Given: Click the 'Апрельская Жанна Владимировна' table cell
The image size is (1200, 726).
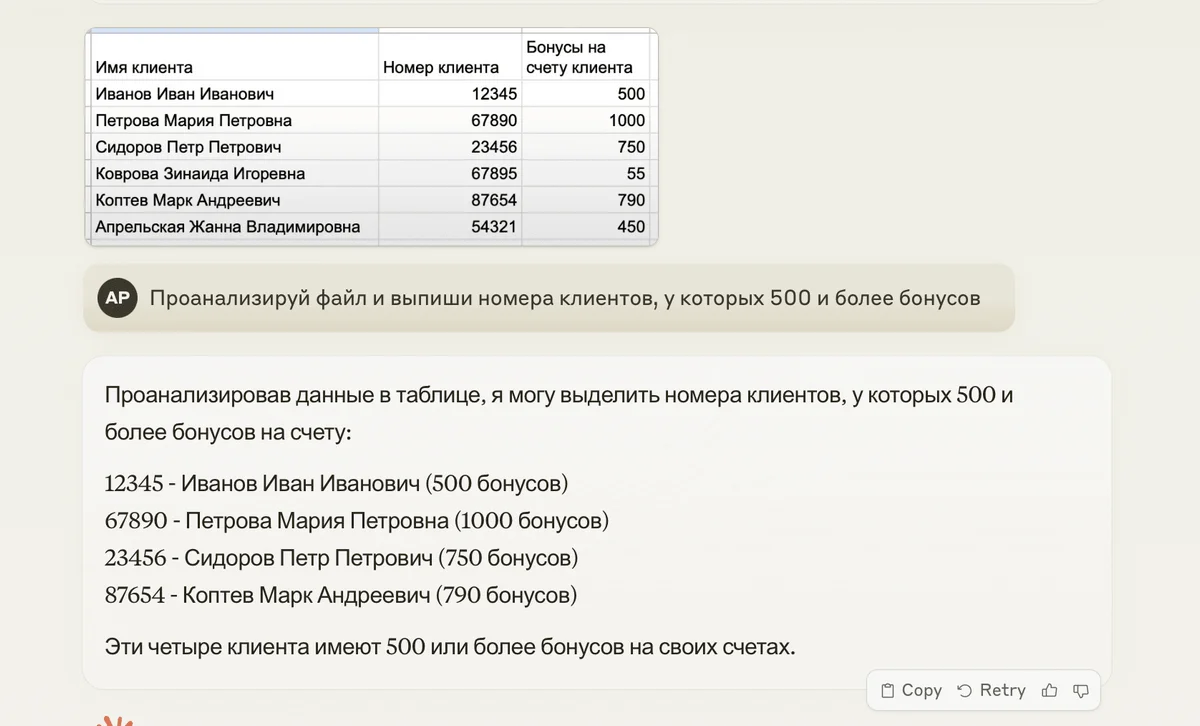Looking at the screenshot, I should [227, 227].
